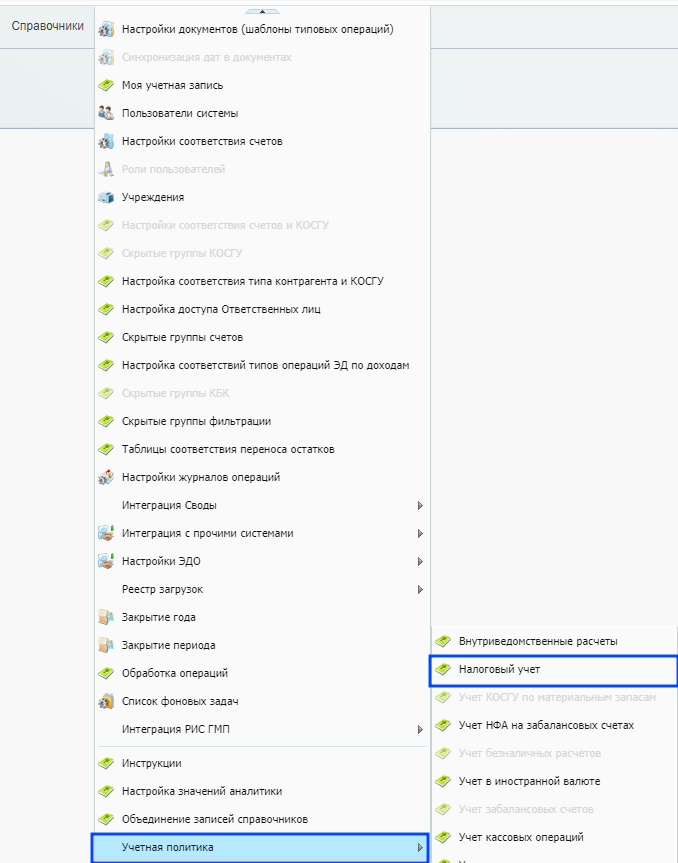This screenshot has height=863, width=678.
Task: Click handshake icon beside Настройки ЭДО
Action: [106, 561]
